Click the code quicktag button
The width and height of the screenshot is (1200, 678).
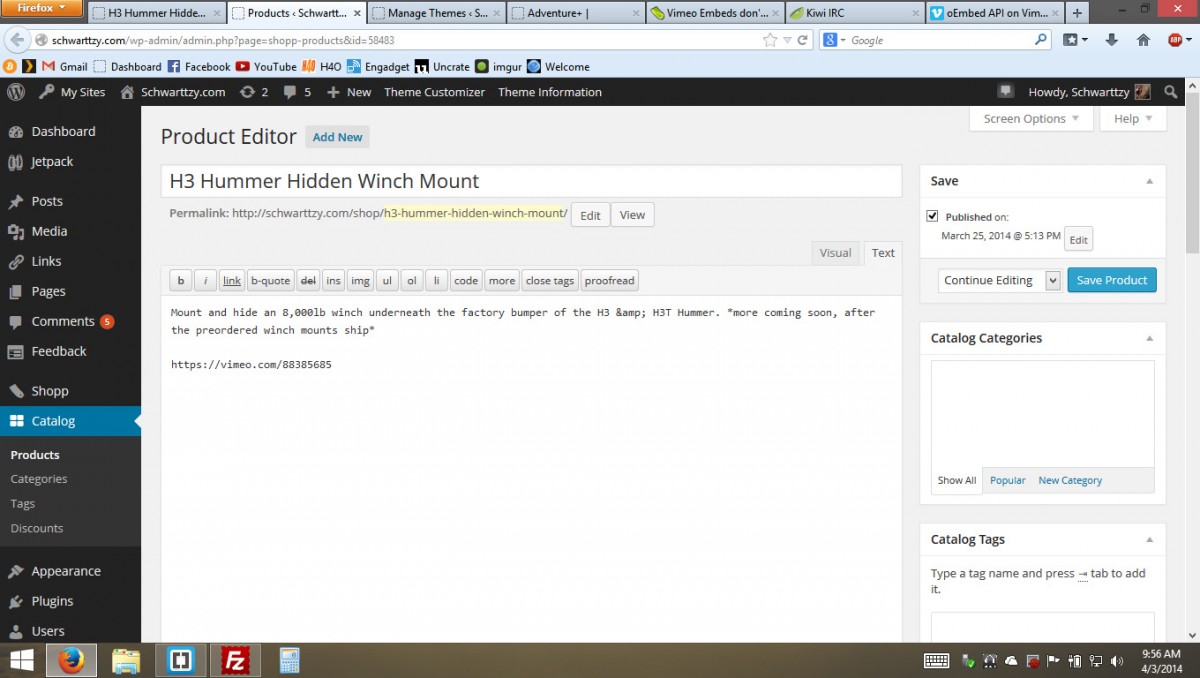click(x=466, y=281)
